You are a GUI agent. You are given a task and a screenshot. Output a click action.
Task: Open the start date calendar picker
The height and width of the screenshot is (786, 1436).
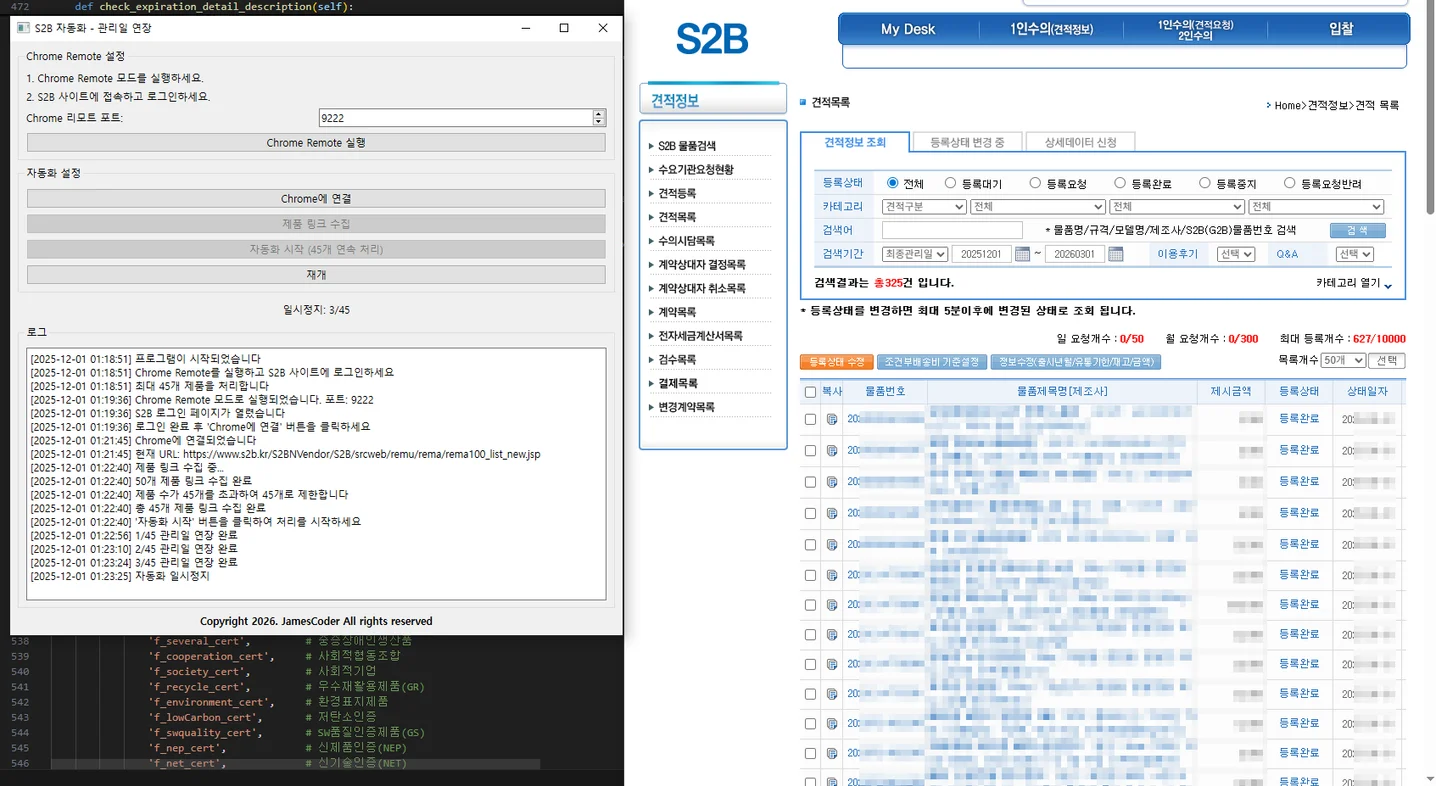[x=1022, y=255]
